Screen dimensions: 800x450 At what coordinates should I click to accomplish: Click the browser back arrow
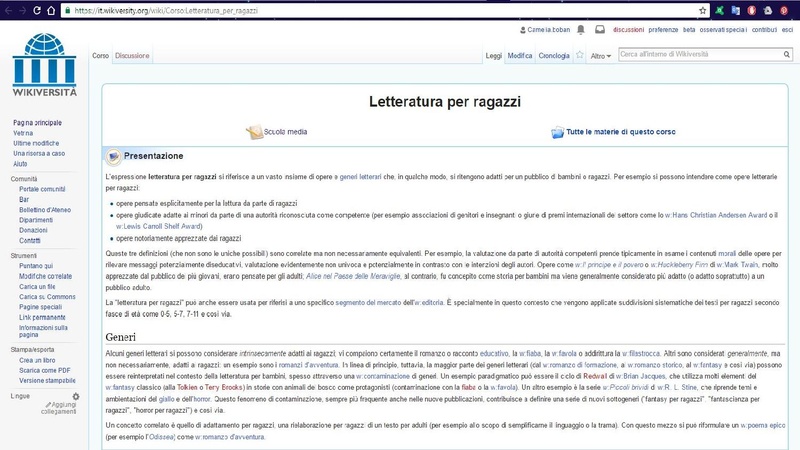[8, 10]
